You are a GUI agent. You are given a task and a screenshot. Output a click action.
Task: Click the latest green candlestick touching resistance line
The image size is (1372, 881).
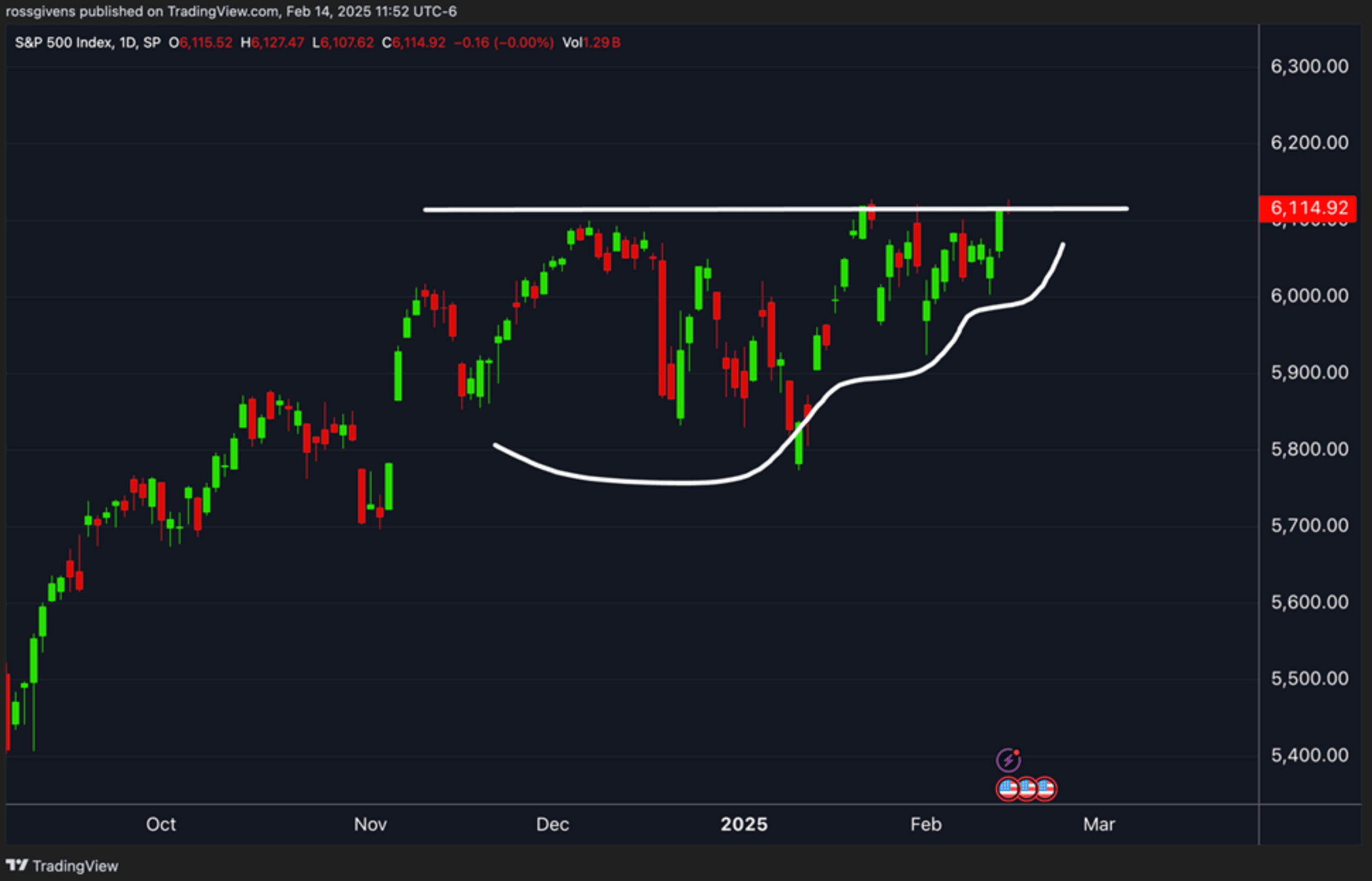(x=1000, y=231)
